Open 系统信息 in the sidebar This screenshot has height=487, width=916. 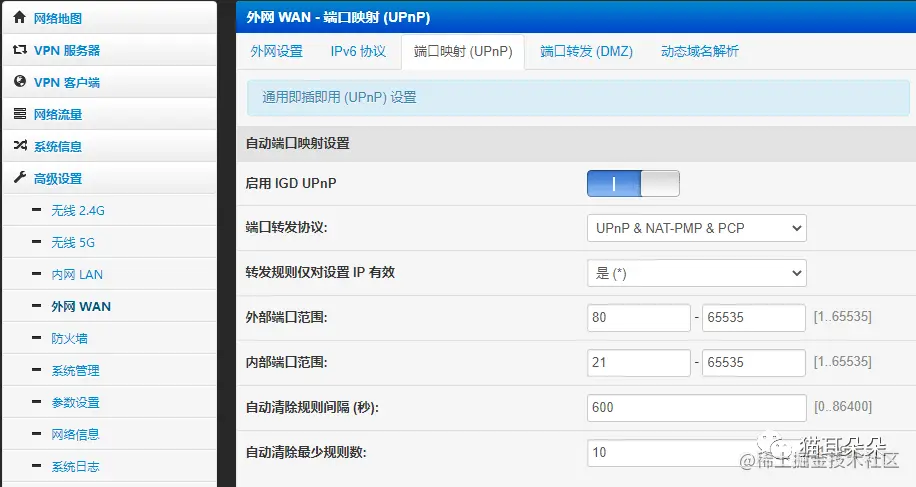coord(58,147)
